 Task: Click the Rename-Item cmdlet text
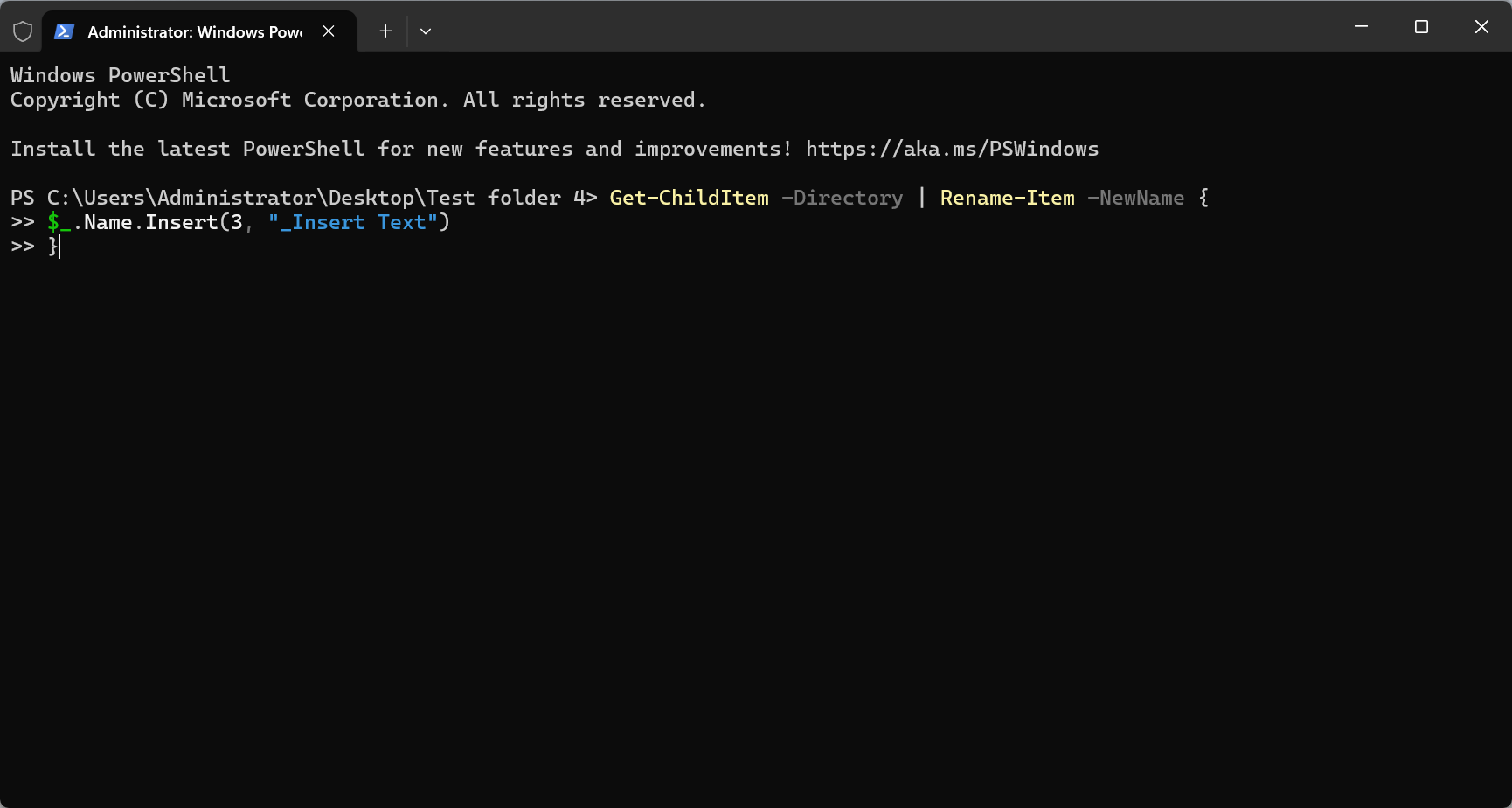pos(1007,199)
